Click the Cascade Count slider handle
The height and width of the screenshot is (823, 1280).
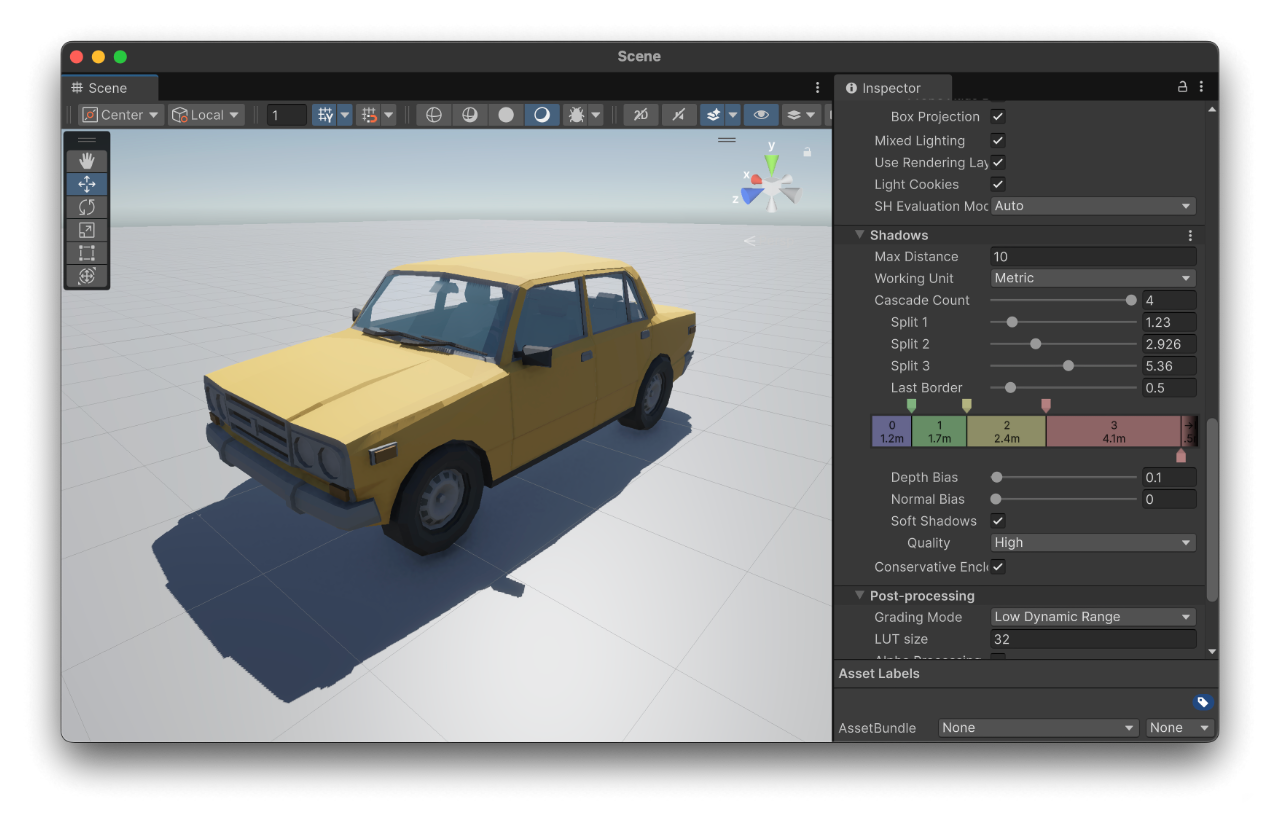click(x=1131, y=300)
